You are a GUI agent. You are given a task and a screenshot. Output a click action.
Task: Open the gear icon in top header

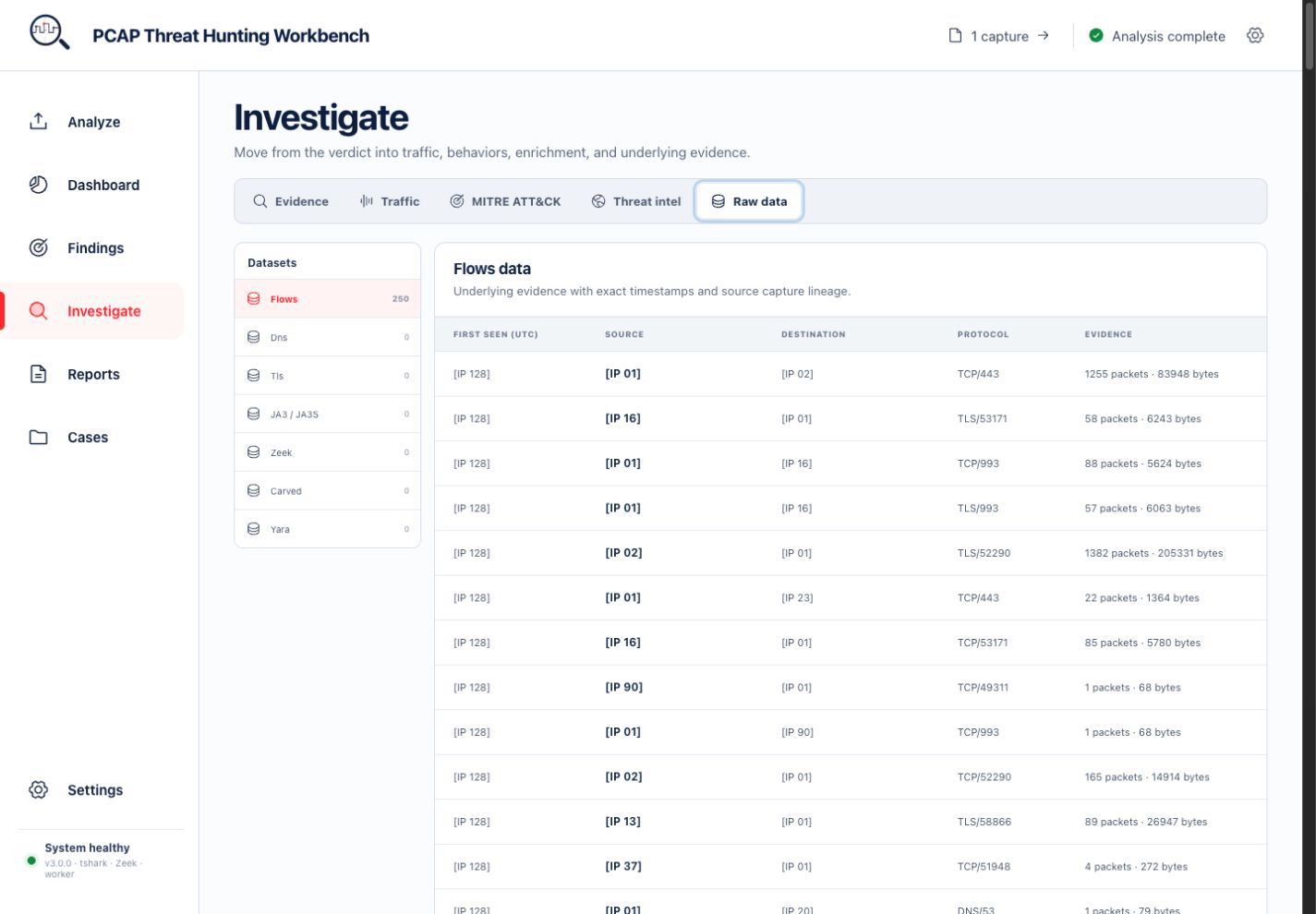[1255, 35]
